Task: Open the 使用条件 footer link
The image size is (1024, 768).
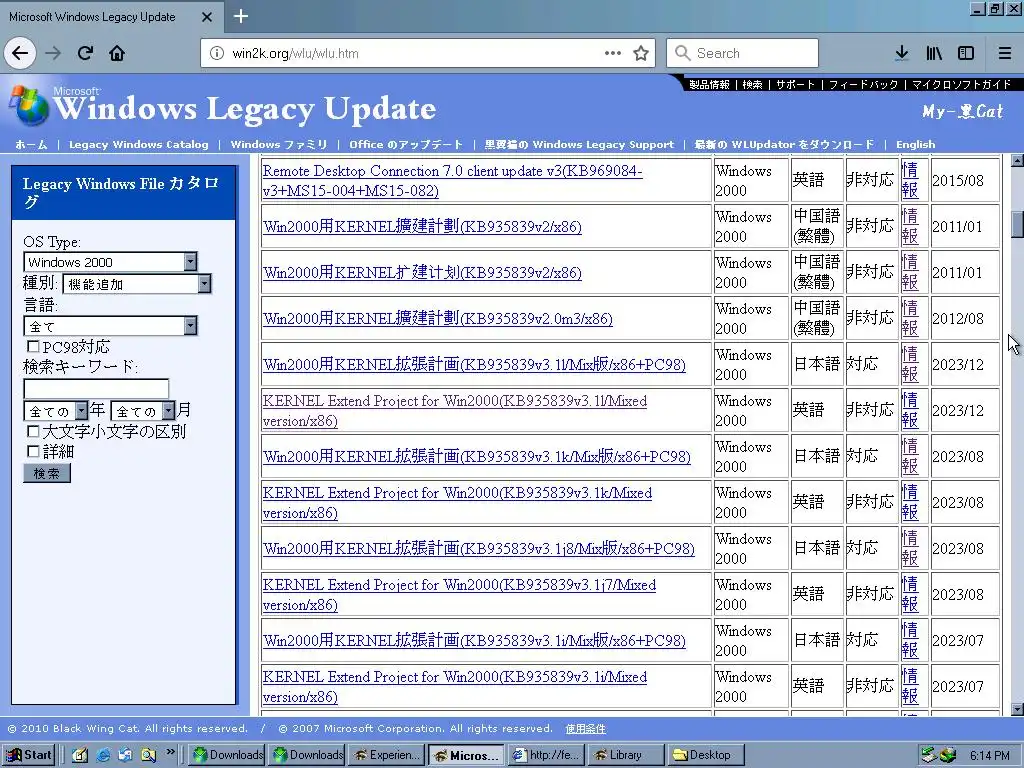Action: tap(585, 729)
